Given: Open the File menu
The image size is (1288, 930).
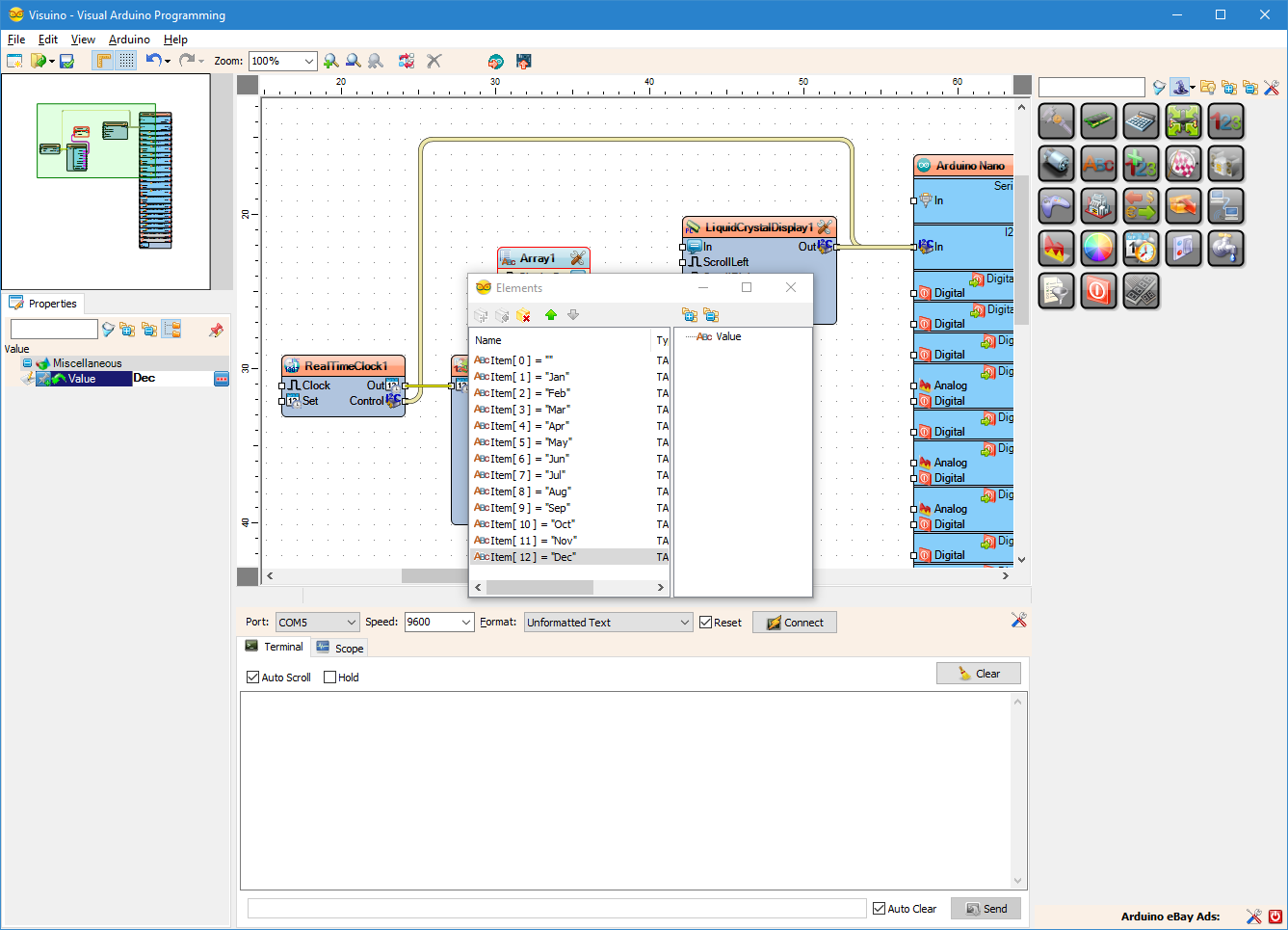Looking at the screenshot, I should (16, 40).
